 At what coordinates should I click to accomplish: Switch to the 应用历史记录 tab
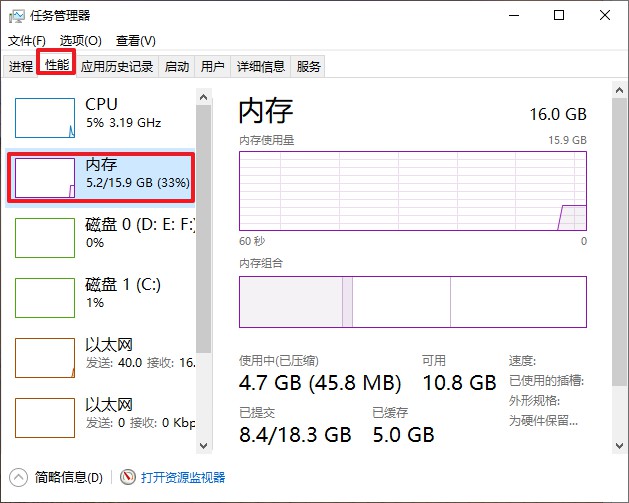click(x=117, y=66)
